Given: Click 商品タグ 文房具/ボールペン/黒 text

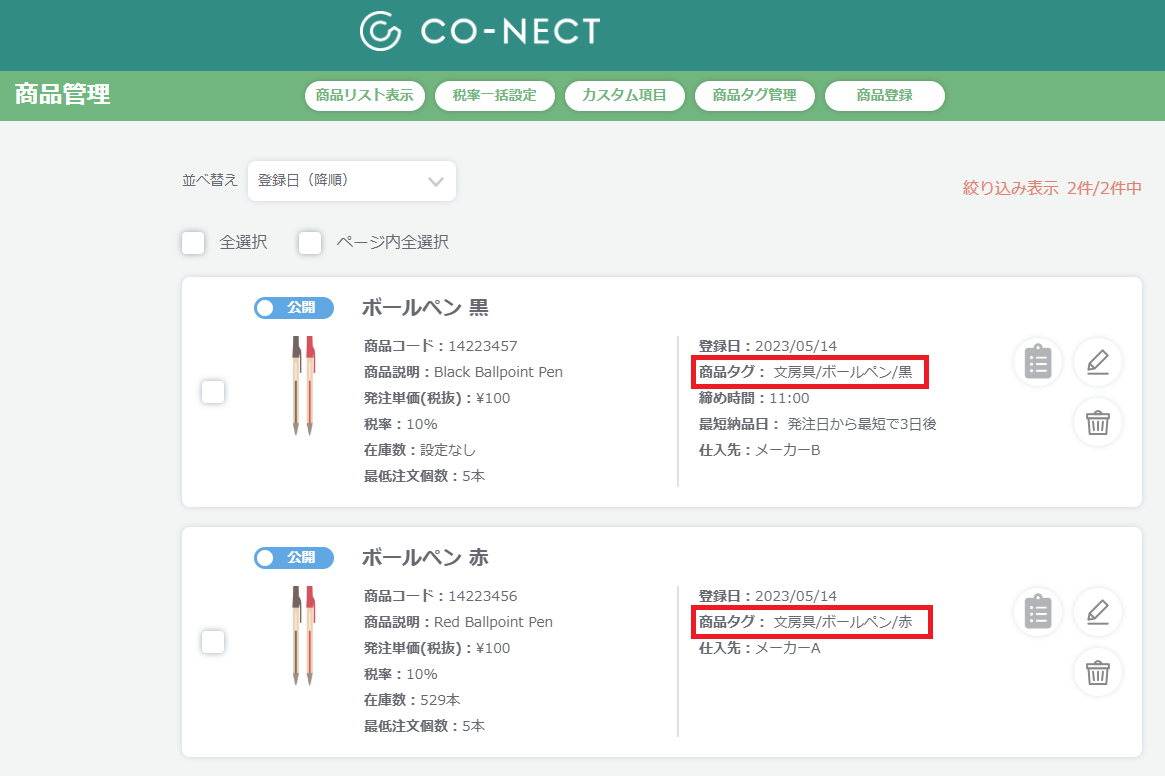Looking at the screenshot, I should pos(805,372).
